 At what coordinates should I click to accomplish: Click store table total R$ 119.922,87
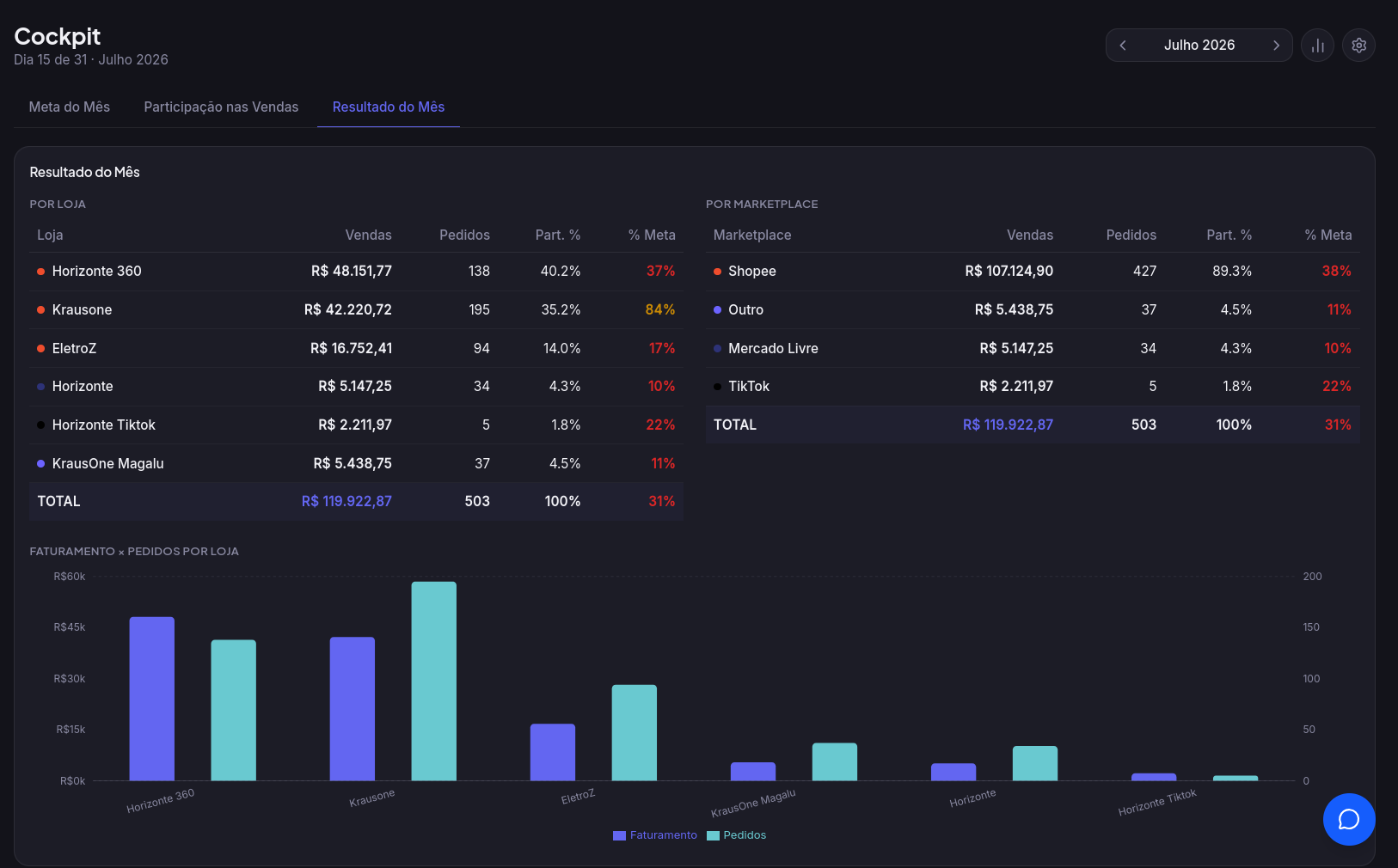tap(346, 502)
